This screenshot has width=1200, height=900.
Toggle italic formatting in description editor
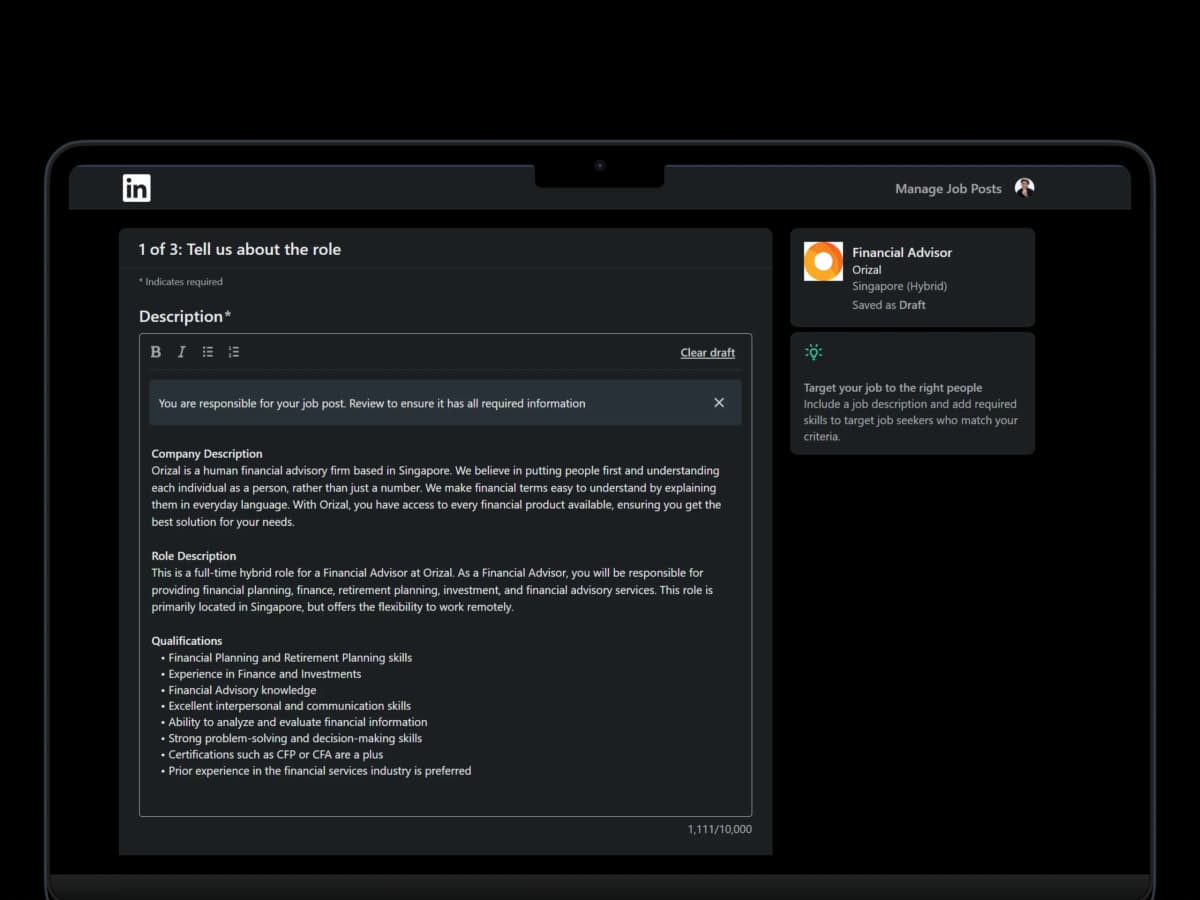pyautogui.click(x=182, y=352)
